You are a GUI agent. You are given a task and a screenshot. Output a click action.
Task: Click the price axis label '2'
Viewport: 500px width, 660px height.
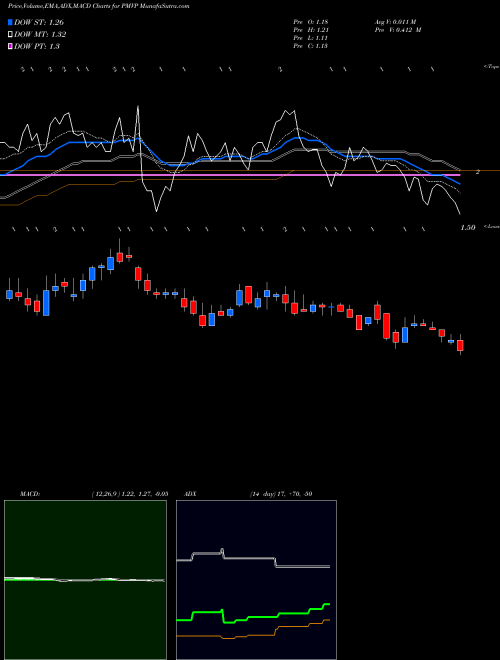point(478,172)
